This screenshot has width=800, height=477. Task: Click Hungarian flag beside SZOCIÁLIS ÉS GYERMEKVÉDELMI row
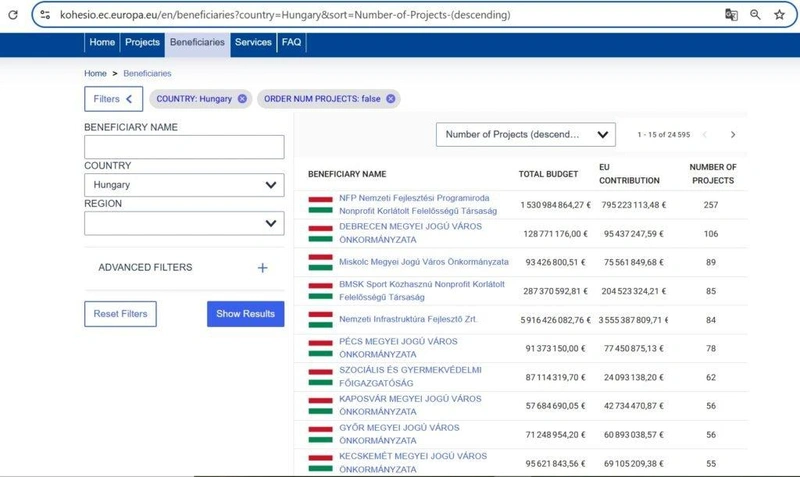point(320,377)
